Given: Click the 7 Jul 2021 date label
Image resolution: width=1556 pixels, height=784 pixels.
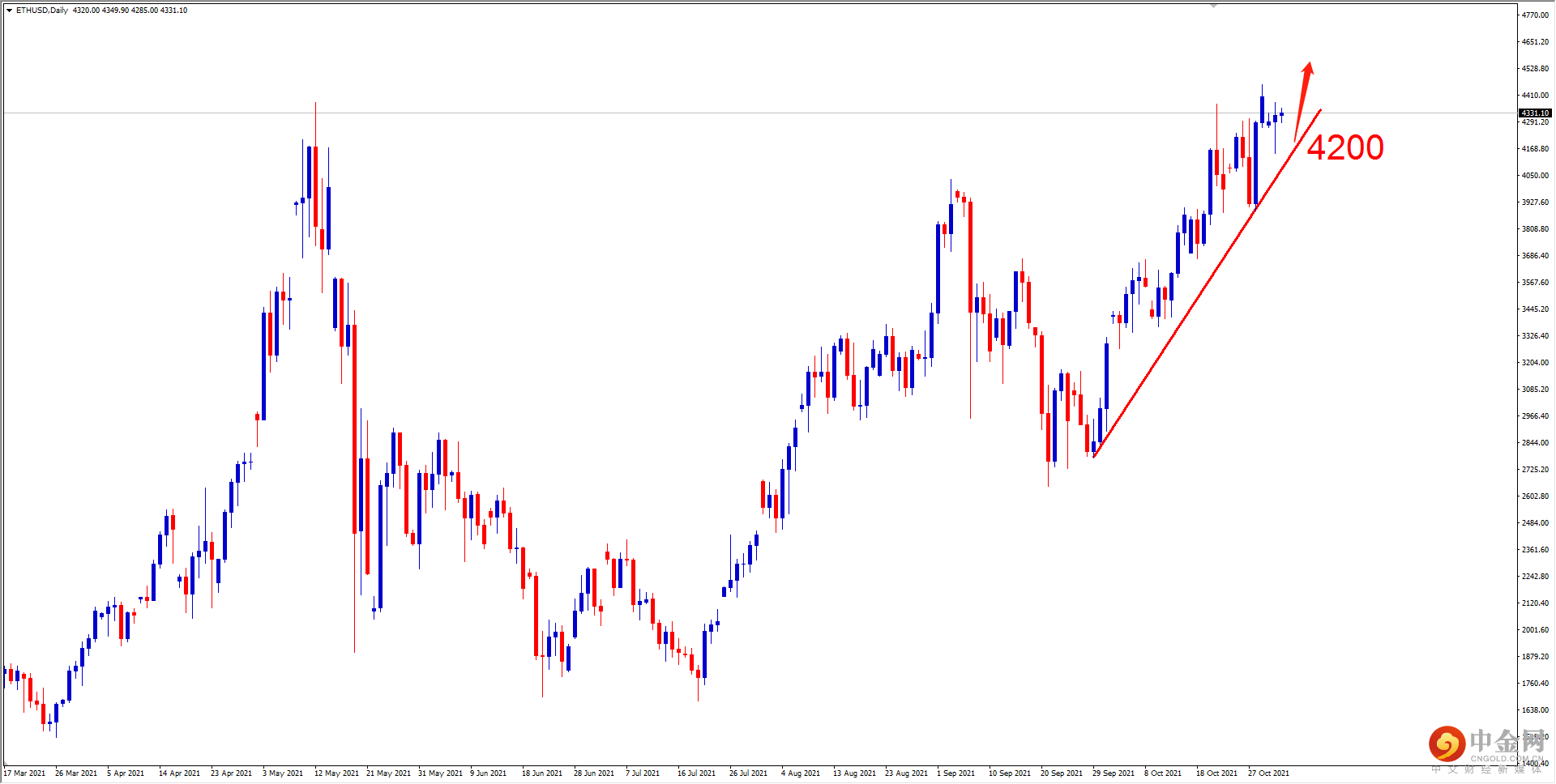Looking at the screenshot, I should [x=643, y=773].
